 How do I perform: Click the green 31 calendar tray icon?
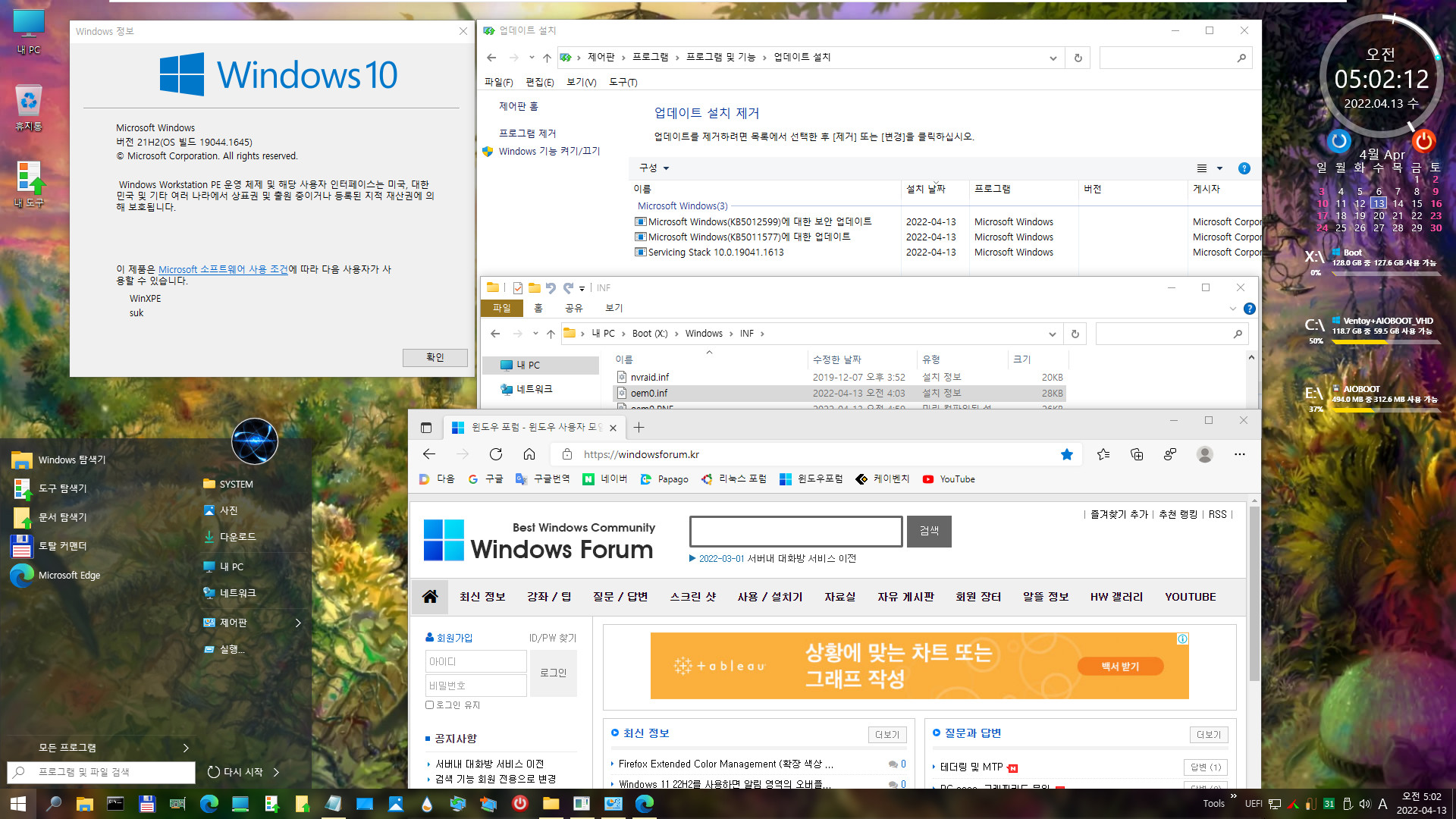[x=1329, y=804]
